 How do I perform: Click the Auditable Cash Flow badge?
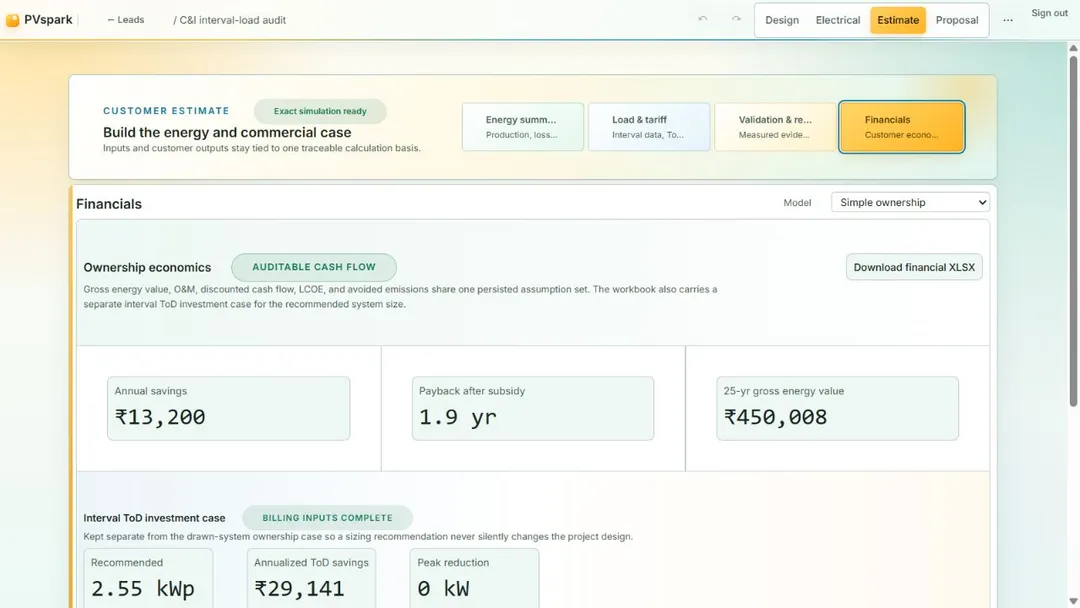pyautogui.click(x=314, y=267)
